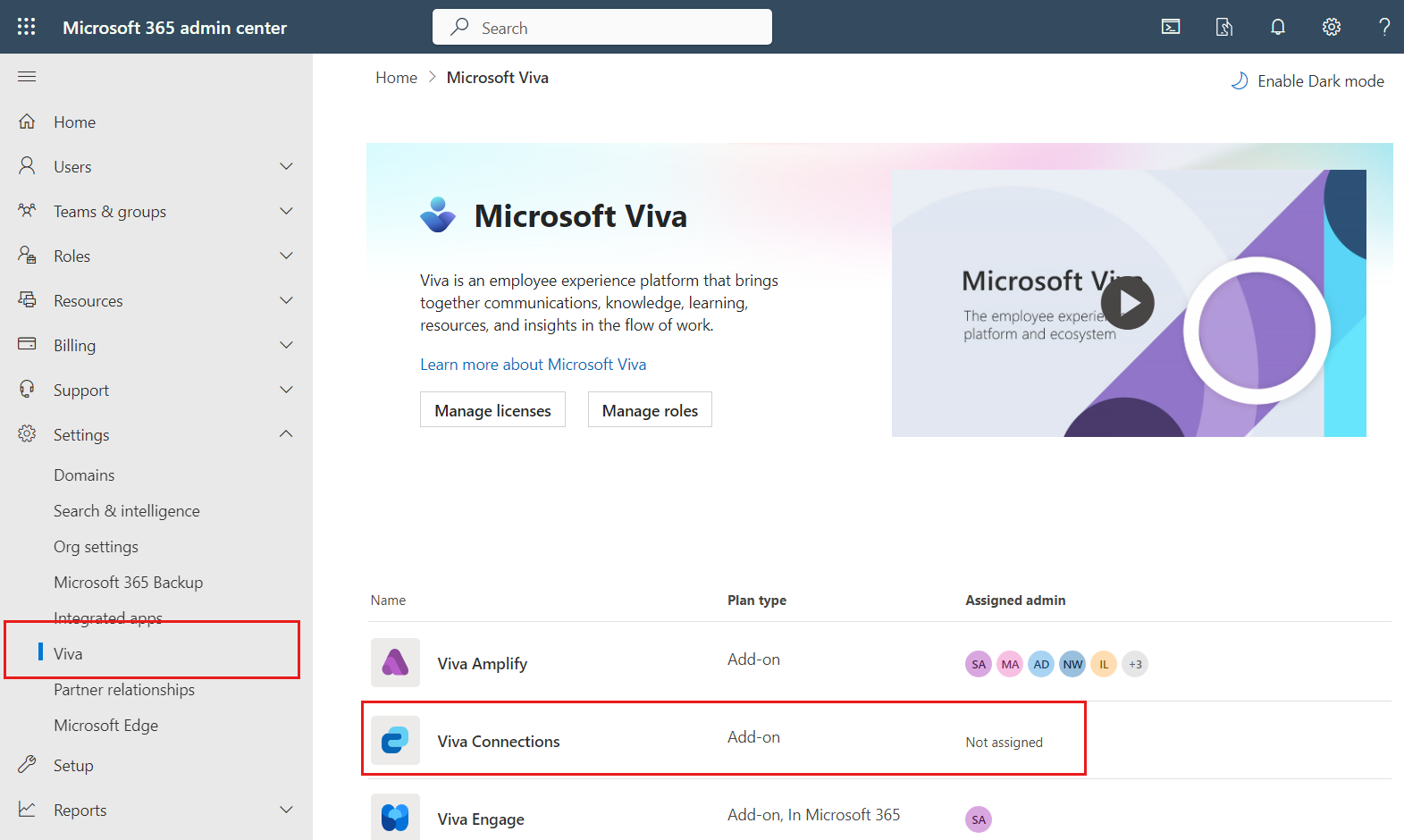Image resolution: width=1404 pixels, height=840 pixels.
Task: Expand the Teams & groups chevron
Action: (x=286, y=211)
